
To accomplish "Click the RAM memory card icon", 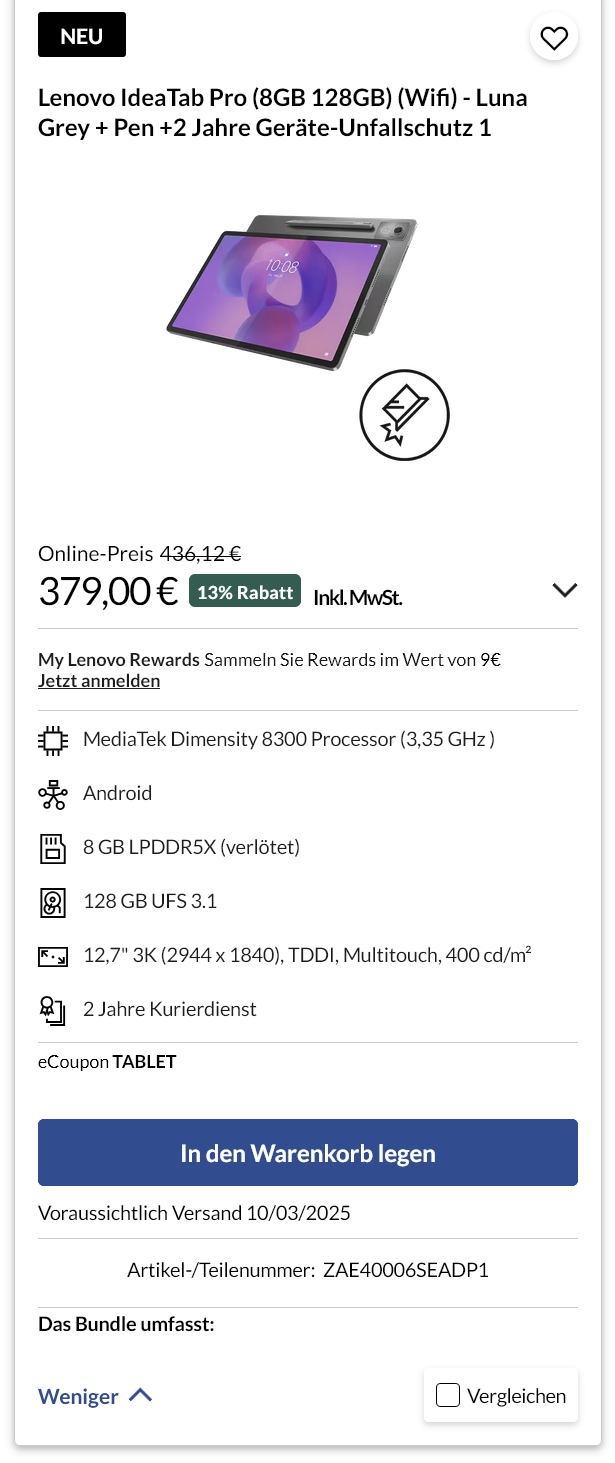I will point(52,848).
